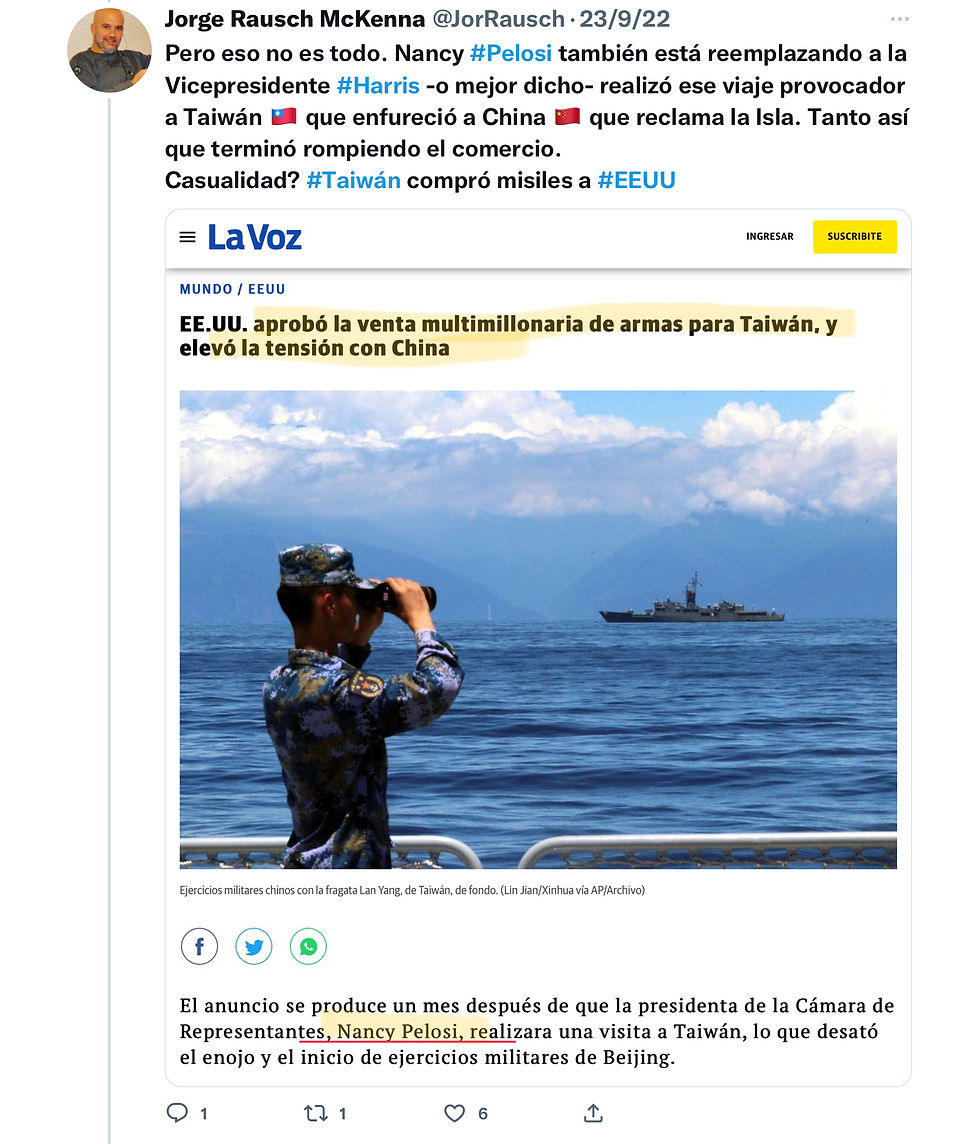Open the #Harris hashtag

(378, 85)
